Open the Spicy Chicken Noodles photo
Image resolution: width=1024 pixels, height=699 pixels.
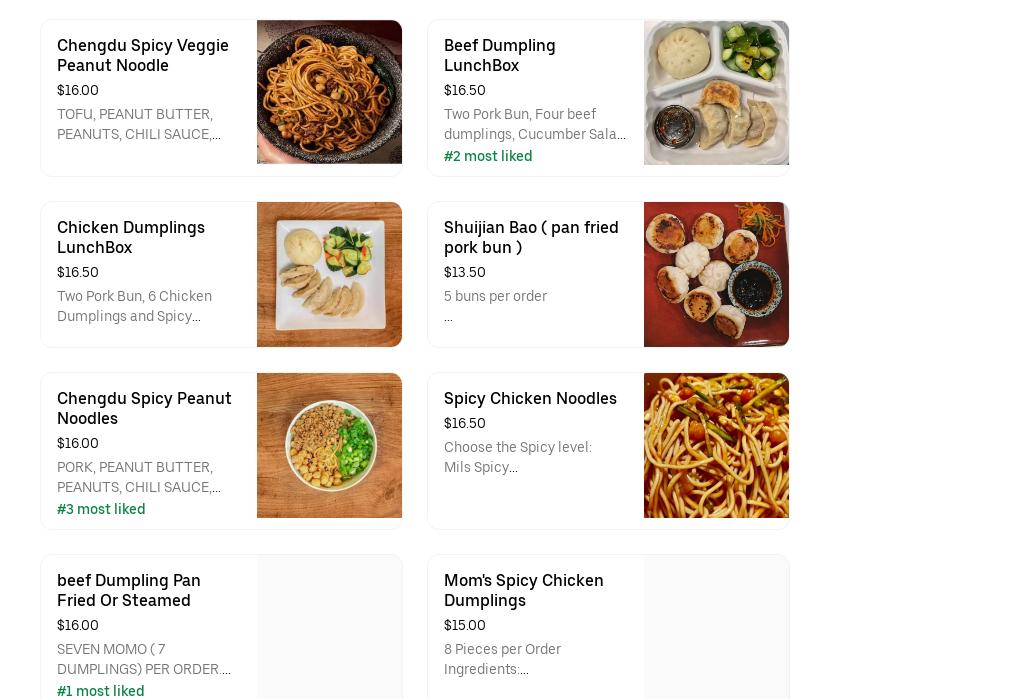point(716,445)
